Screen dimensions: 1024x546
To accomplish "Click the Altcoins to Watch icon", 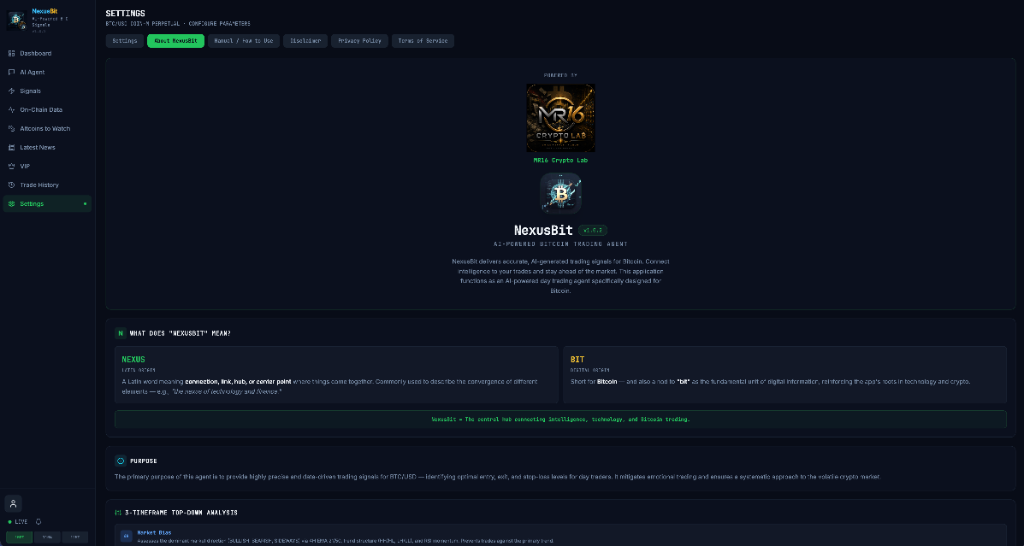I will (x=12, y=129).
